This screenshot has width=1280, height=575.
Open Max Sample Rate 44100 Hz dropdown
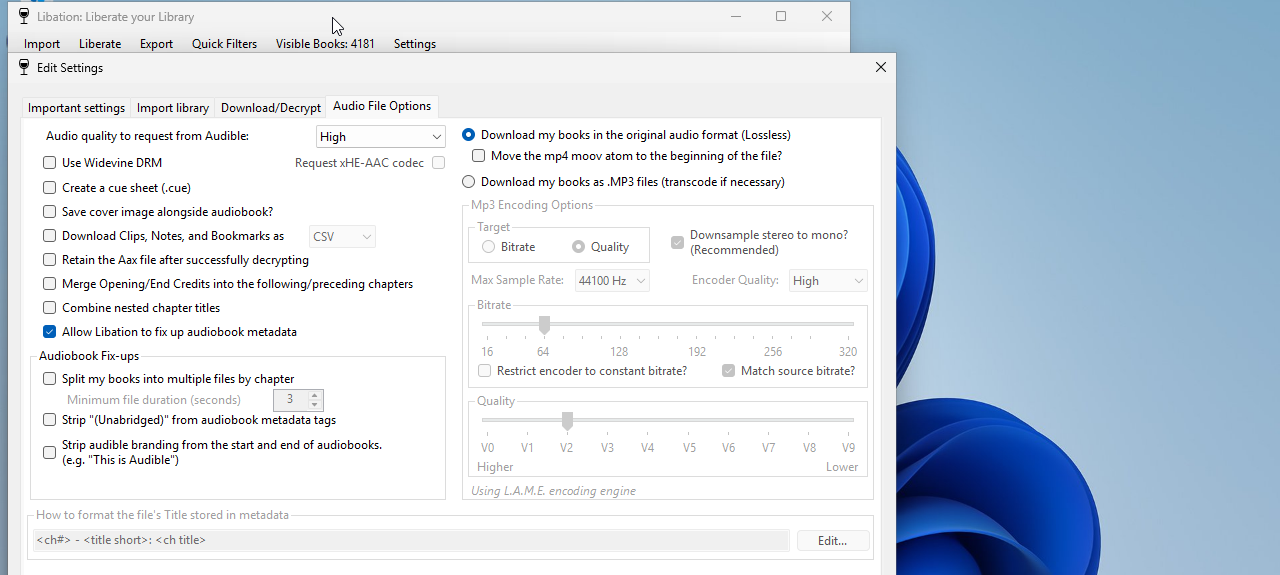pos(612,281)
